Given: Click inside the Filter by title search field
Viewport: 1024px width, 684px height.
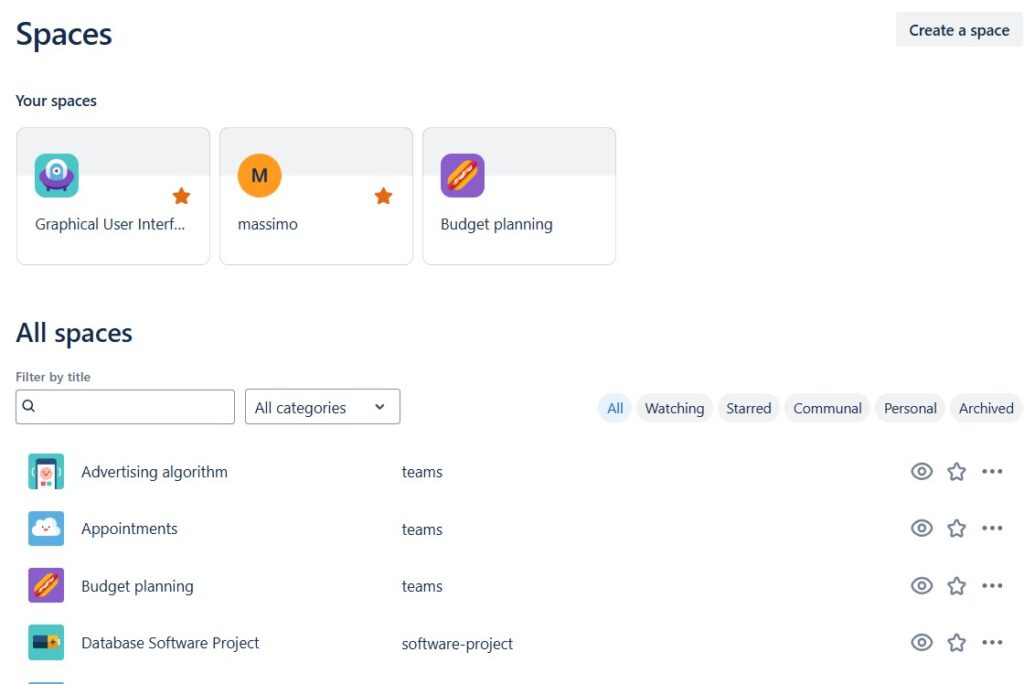Looking at the screenshot, I should click(x=124, y=407).
